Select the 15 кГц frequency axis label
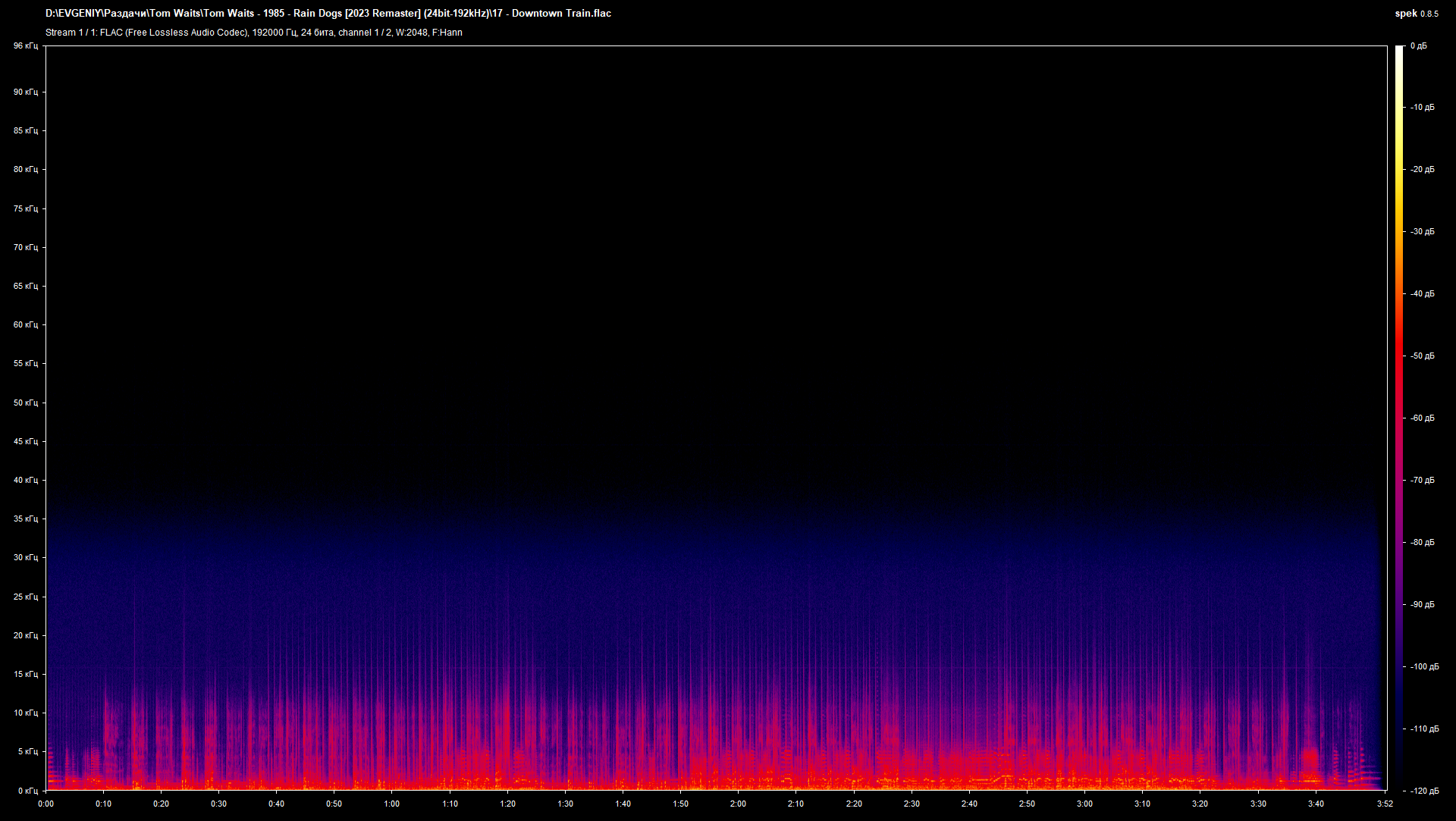 [x=26, y=674]
